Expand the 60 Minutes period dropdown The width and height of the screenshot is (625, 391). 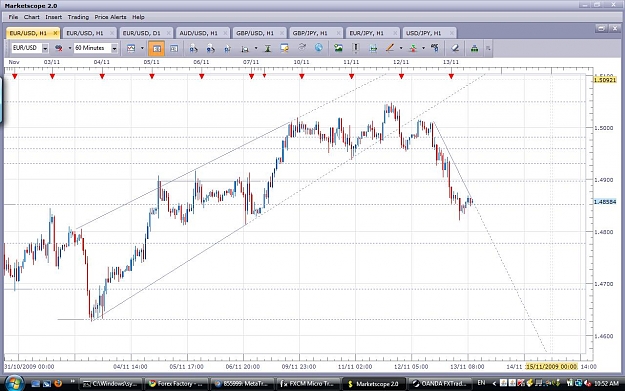click(114, 48)
